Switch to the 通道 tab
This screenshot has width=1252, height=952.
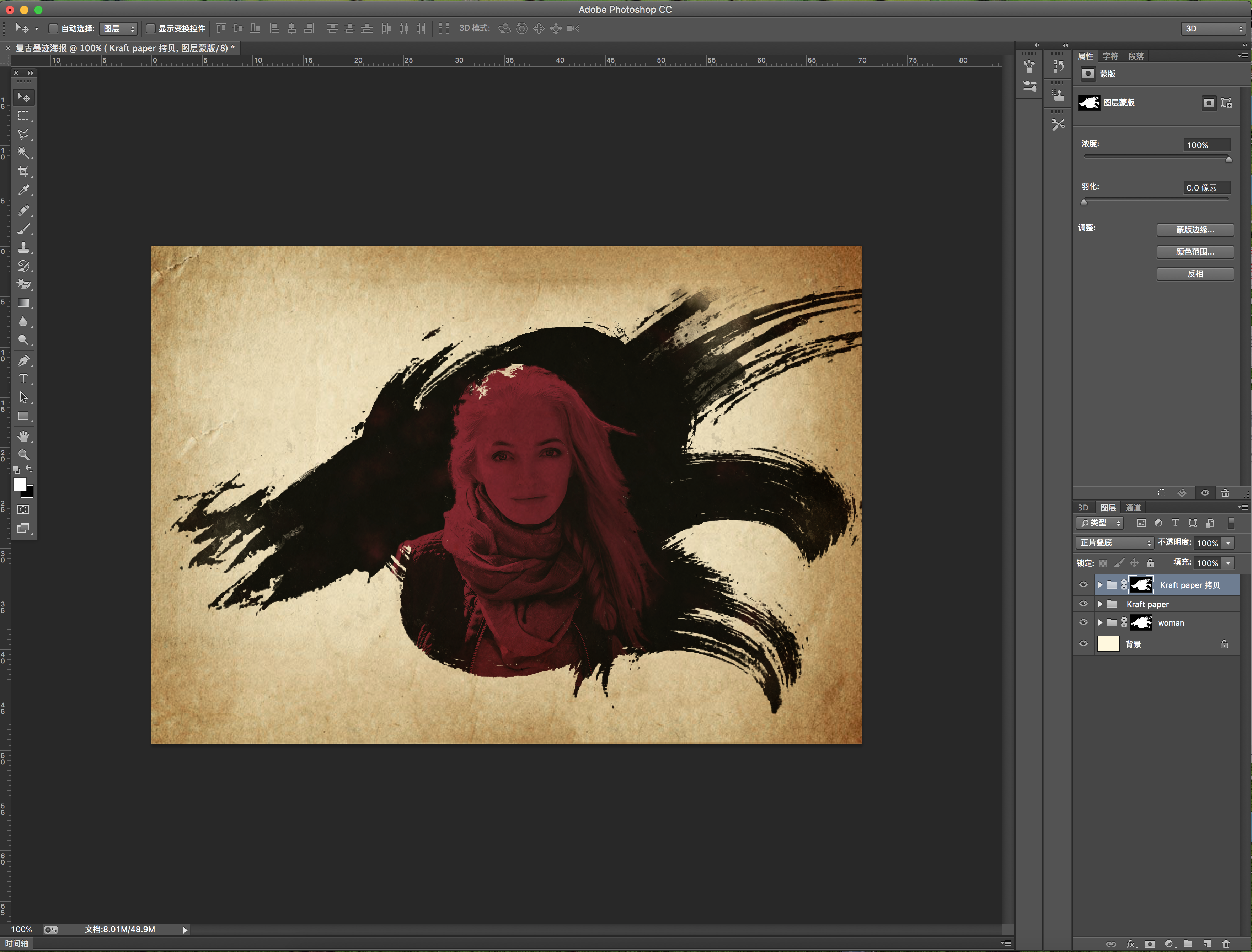[x=1133, y=507]
